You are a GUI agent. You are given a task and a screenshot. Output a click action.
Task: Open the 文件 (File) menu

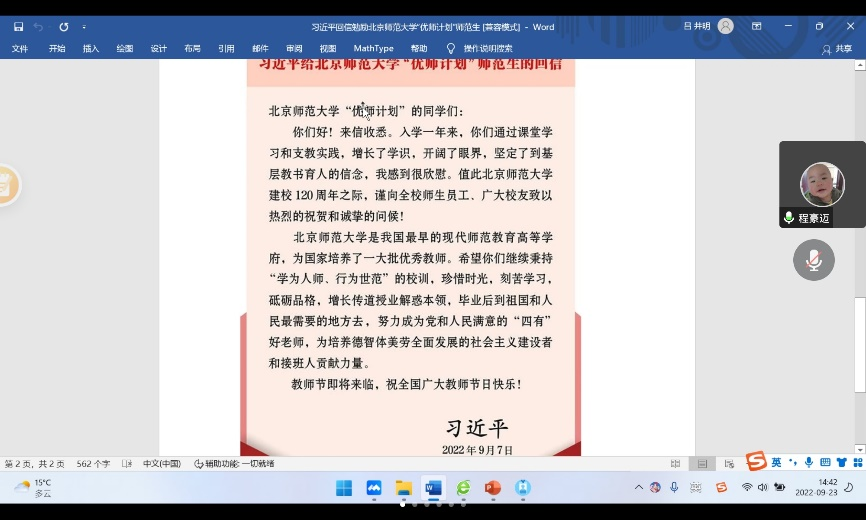click(20, 48)
